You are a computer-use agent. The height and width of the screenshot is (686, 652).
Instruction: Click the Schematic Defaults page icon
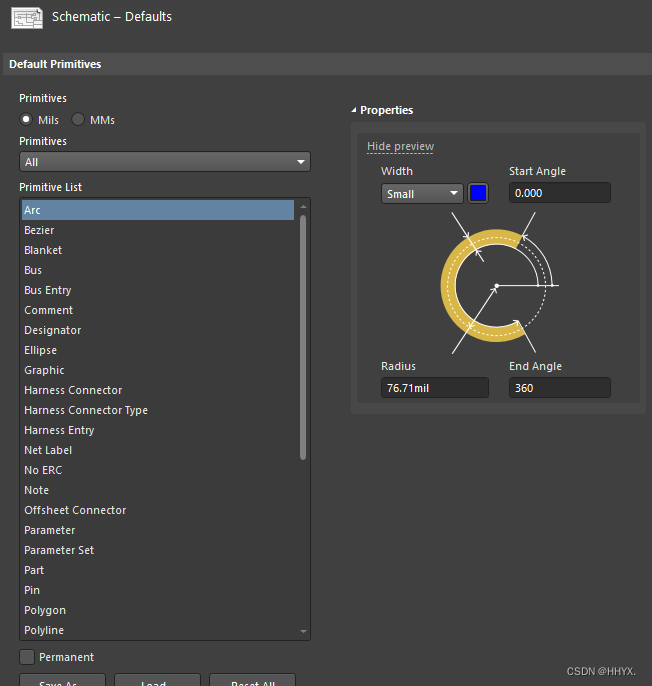click(27, 18)
